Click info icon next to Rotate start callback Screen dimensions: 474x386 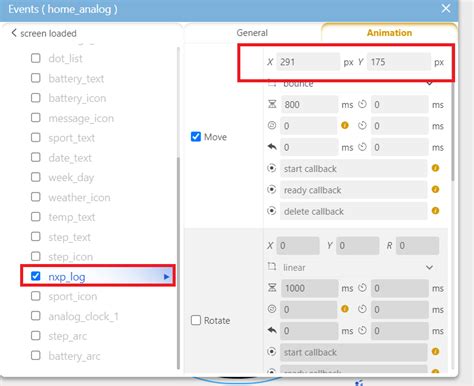point(435,352)
